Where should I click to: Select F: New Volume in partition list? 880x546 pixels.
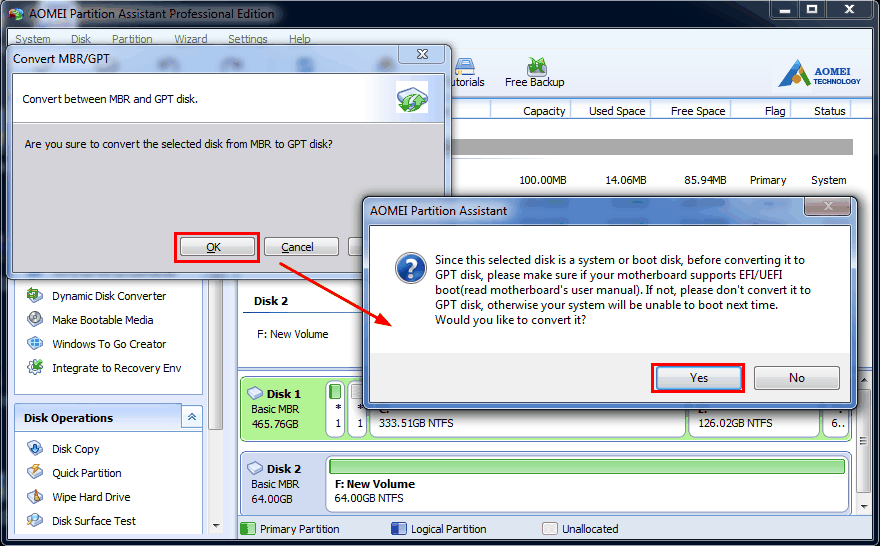pos(292,334)
